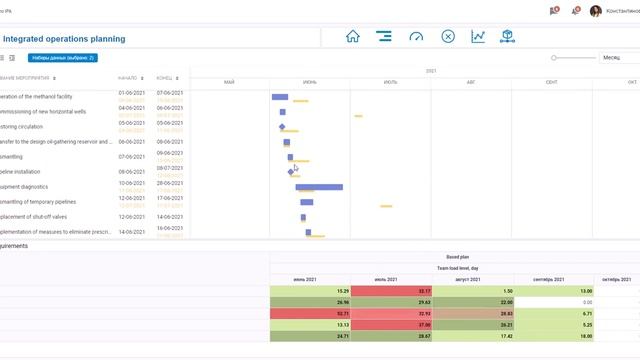Open the Gantt list view icon
640x360 pixels.
(x=384, y=36)
